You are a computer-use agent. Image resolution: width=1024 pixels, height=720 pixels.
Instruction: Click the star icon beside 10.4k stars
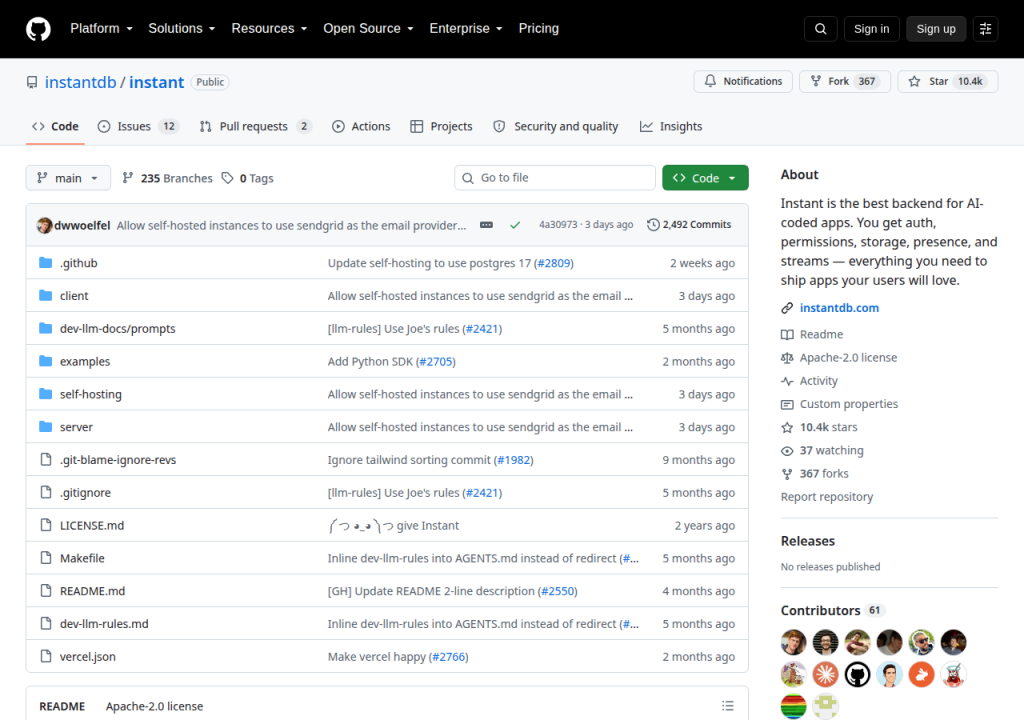click(x=787, y=427)
